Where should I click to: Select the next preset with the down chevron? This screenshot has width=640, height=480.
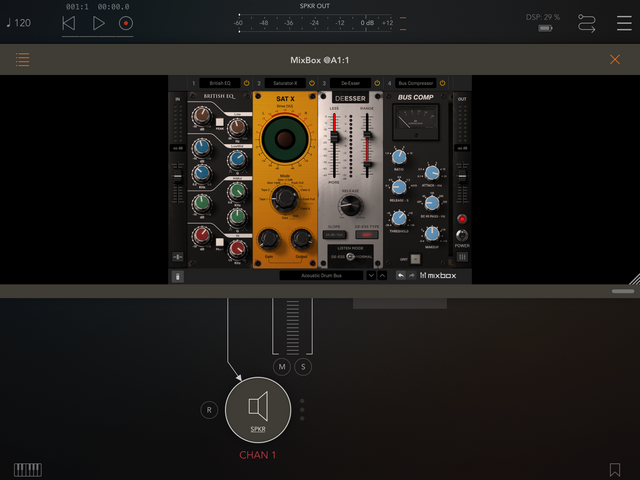(371, 276)
